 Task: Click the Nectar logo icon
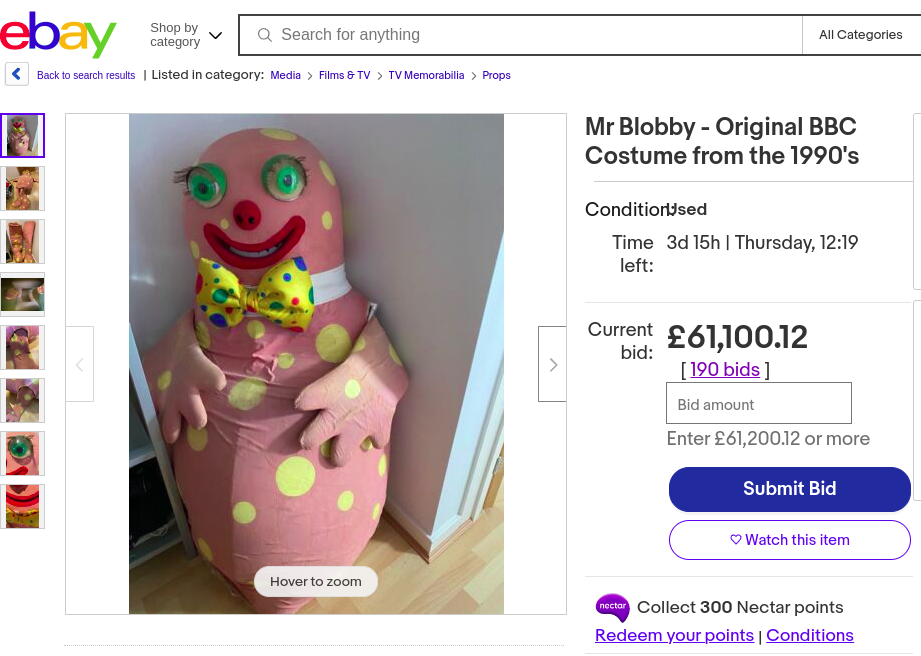612,607
